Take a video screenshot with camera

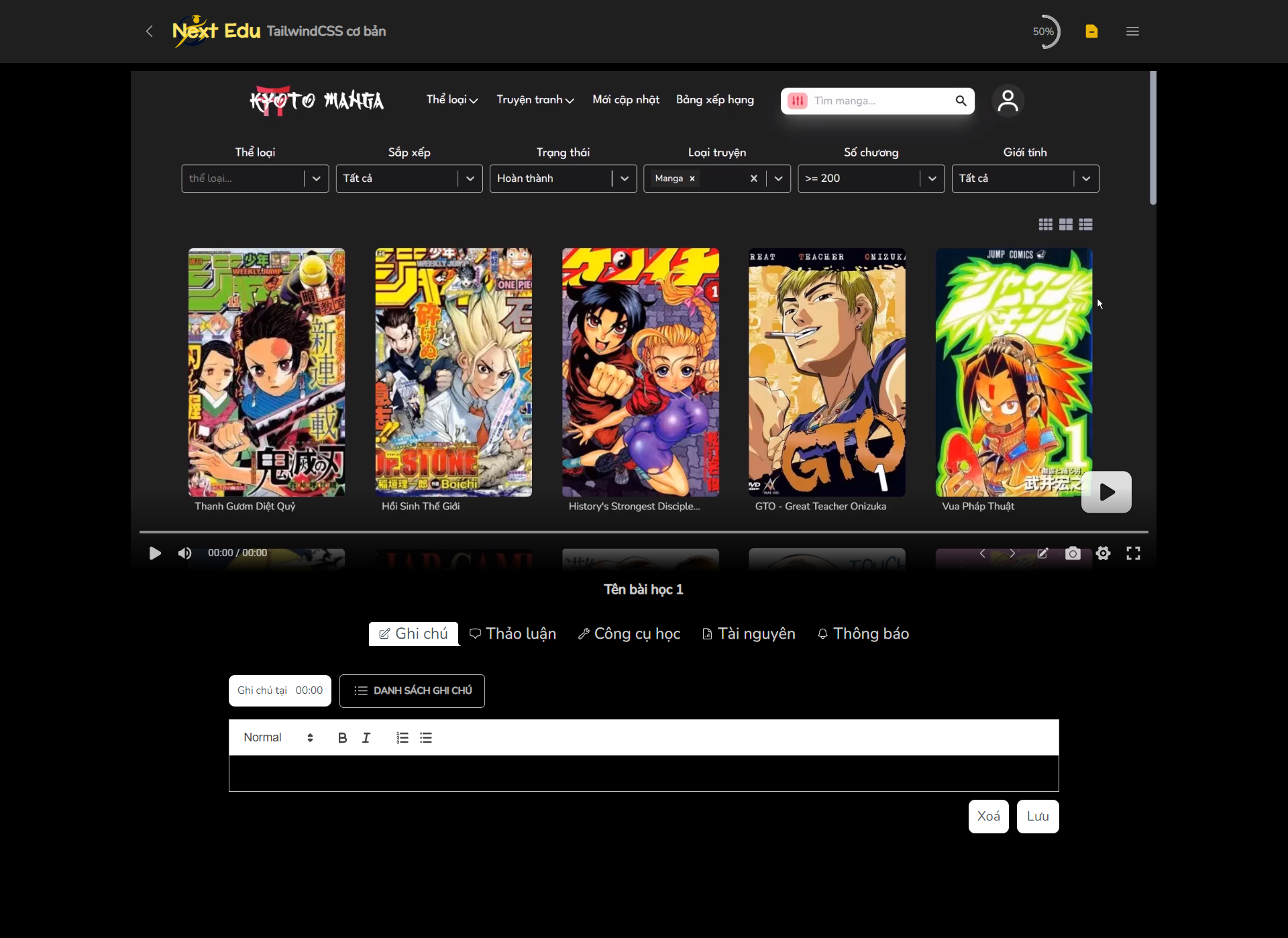[1073, 553]
